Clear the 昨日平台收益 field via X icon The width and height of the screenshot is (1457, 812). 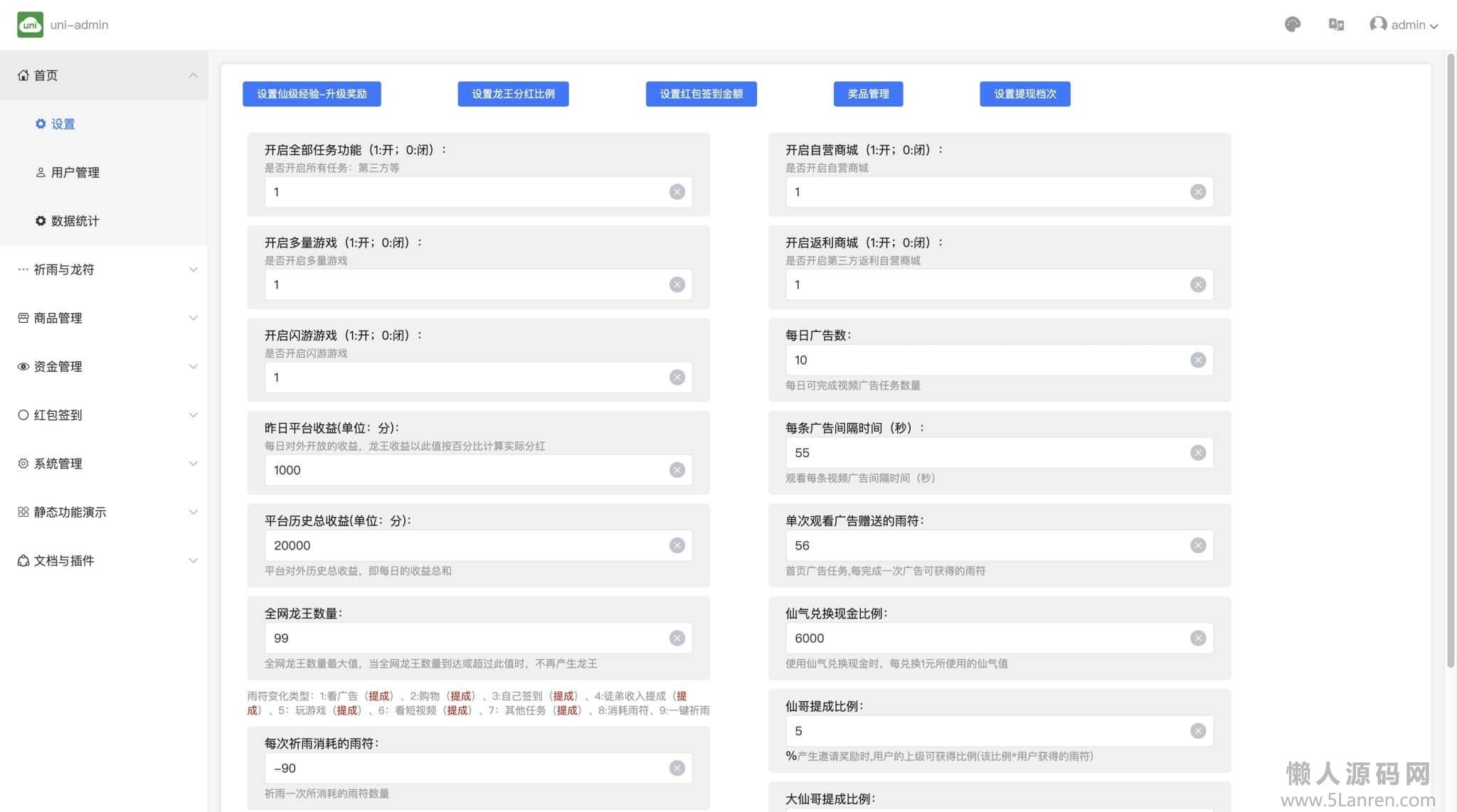(x=677, y=470)
